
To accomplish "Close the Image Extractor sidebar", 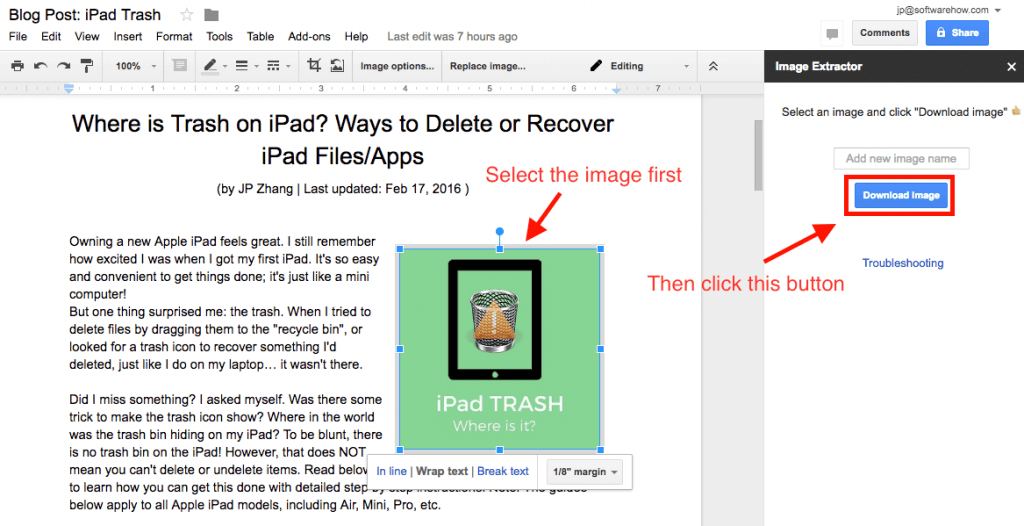I will coord(1011,67).
